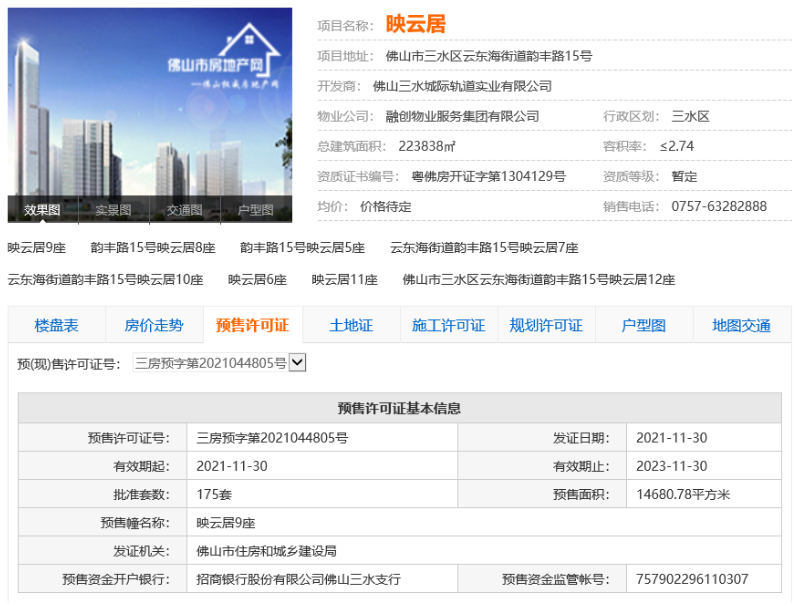Click the 映云居 project title

coord(416,24)
